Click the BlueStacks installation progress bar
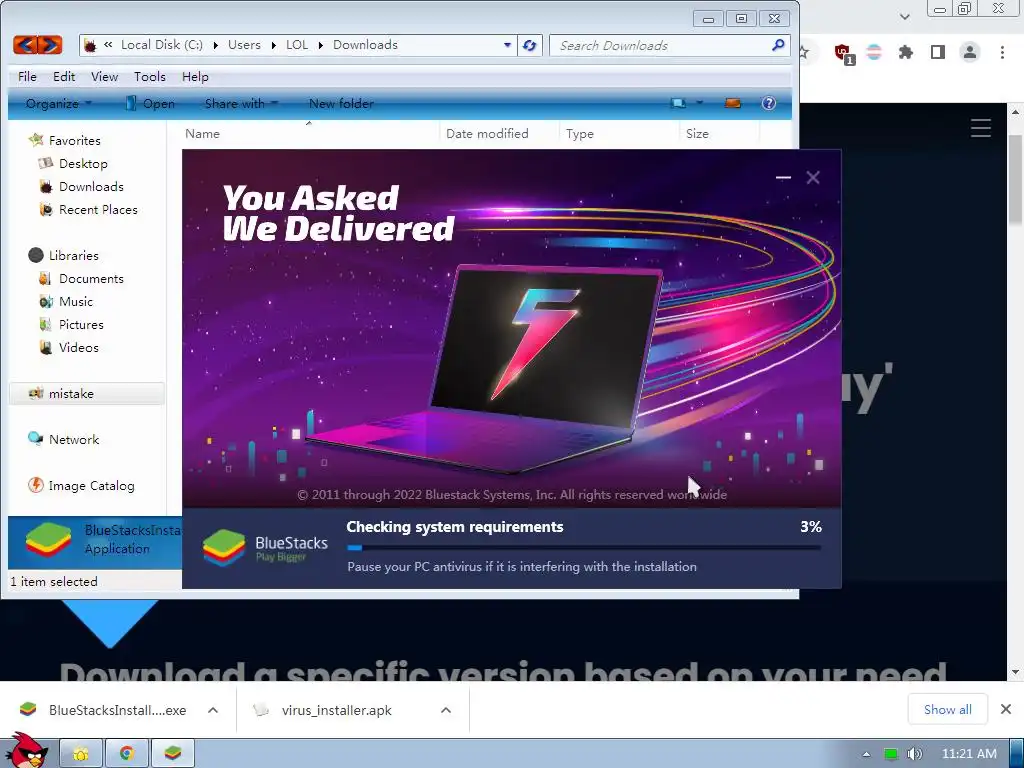 584,547
